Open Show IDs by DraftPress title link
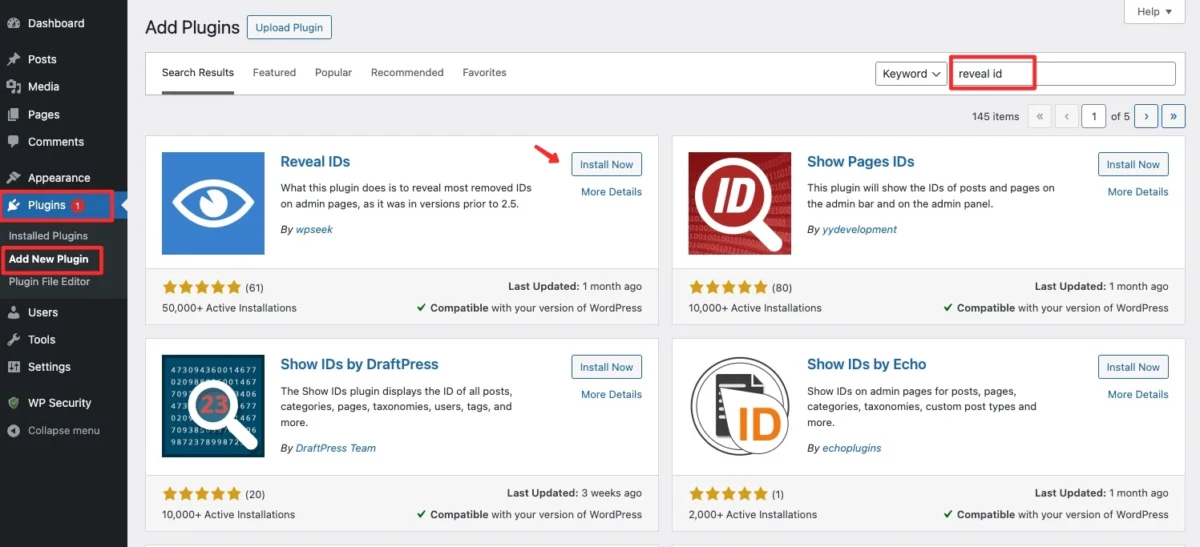 pyautogui.click(x=360, y=365)
